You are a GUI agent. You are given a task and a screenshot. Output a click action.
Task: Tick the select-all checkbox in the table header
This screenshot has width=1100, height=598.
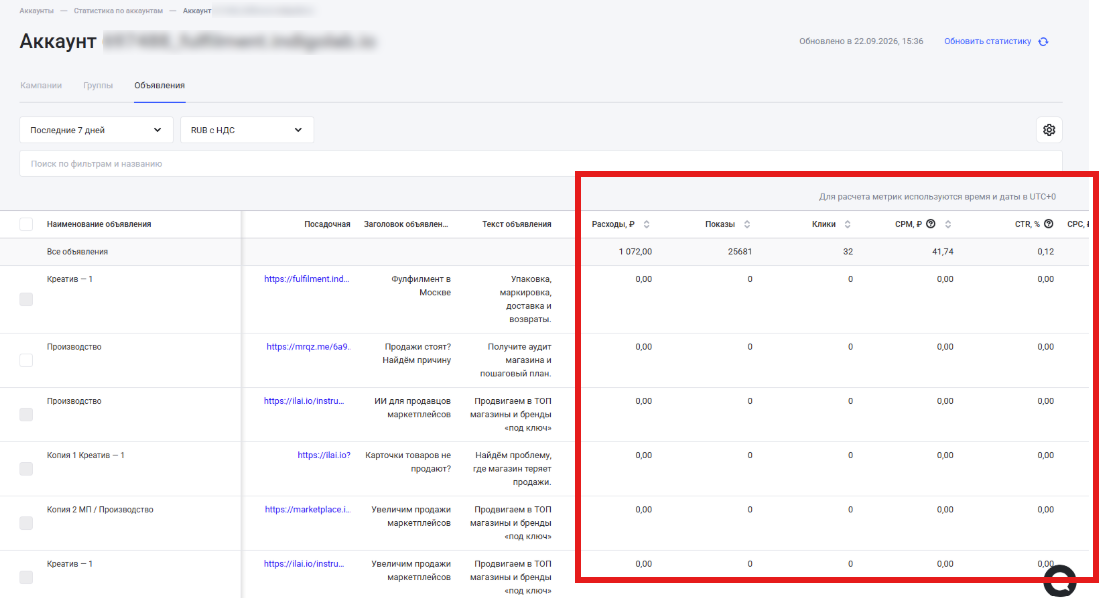tap(26, 224)
